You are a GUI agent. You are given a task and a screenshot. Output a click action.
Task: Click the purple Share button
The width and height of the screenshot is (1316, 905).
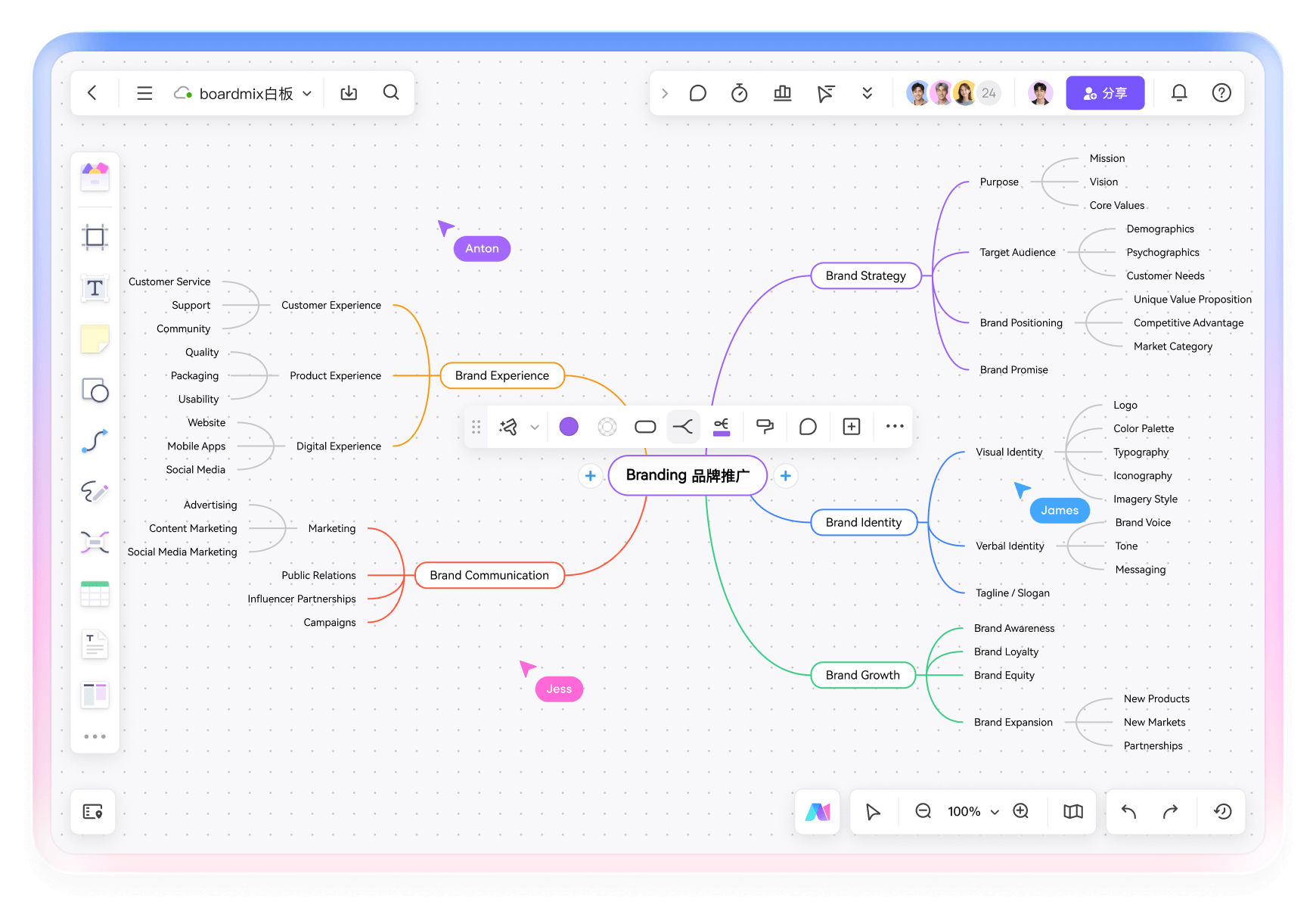click(x=1104, y=93)
